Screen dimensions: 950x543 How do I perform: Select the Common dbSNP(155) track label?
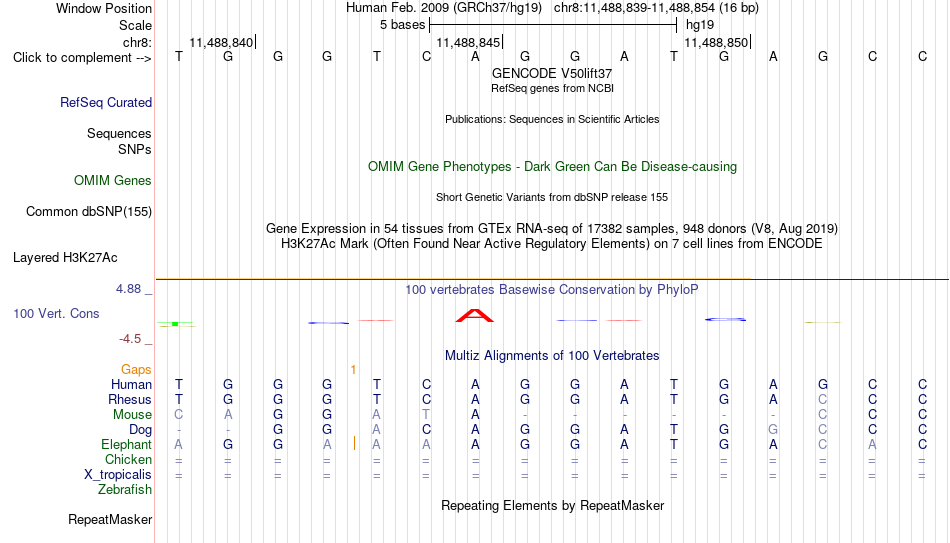(89, 212)
